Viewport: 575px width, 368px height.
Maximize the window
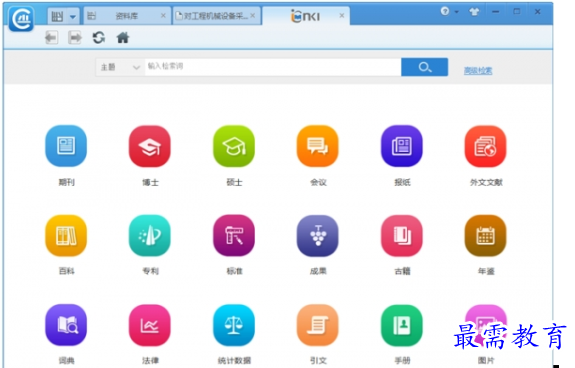pos(517,12)
